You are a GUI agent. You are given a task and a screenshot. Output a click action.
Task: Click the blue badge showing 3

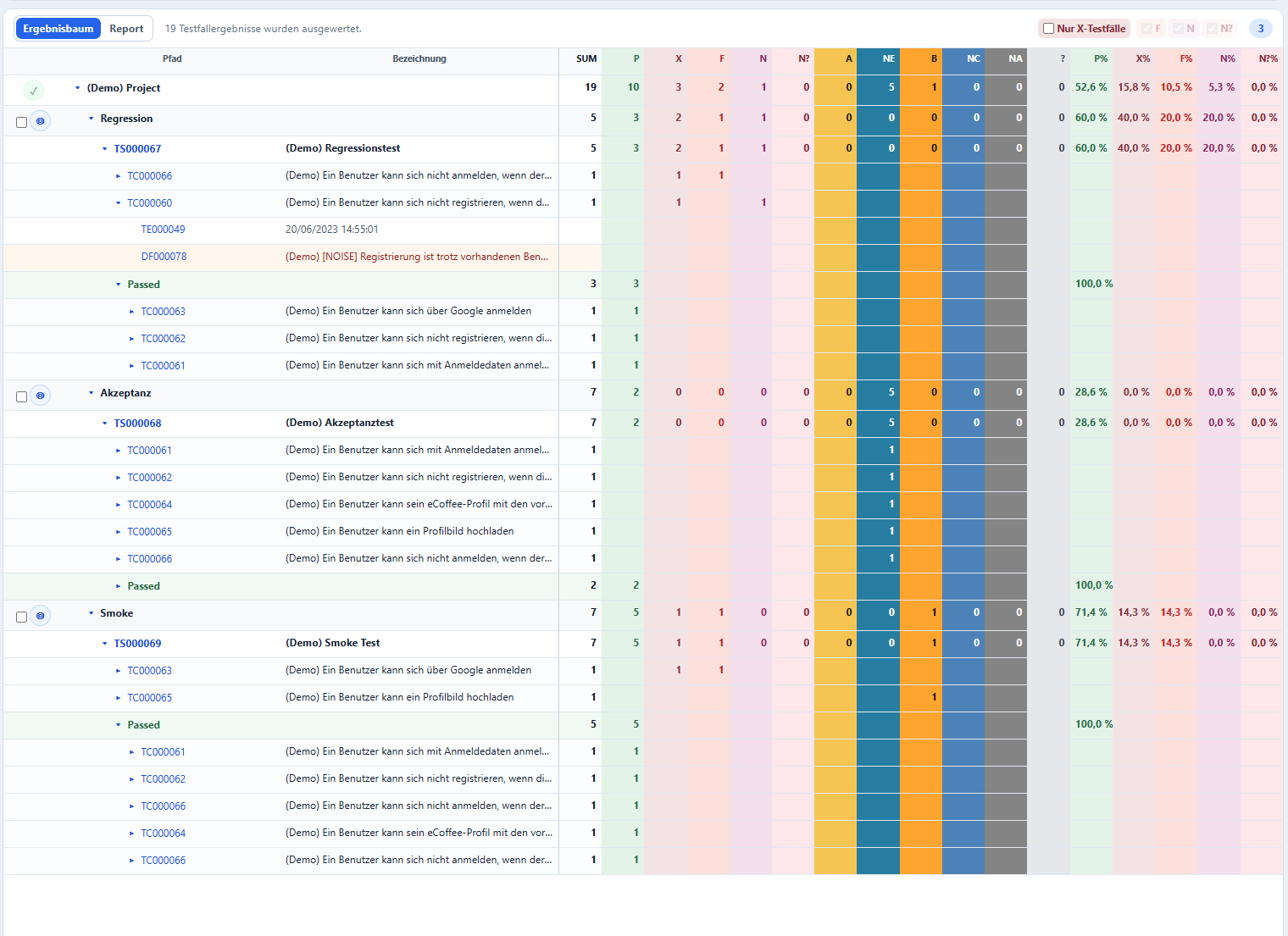[1261, 29]
